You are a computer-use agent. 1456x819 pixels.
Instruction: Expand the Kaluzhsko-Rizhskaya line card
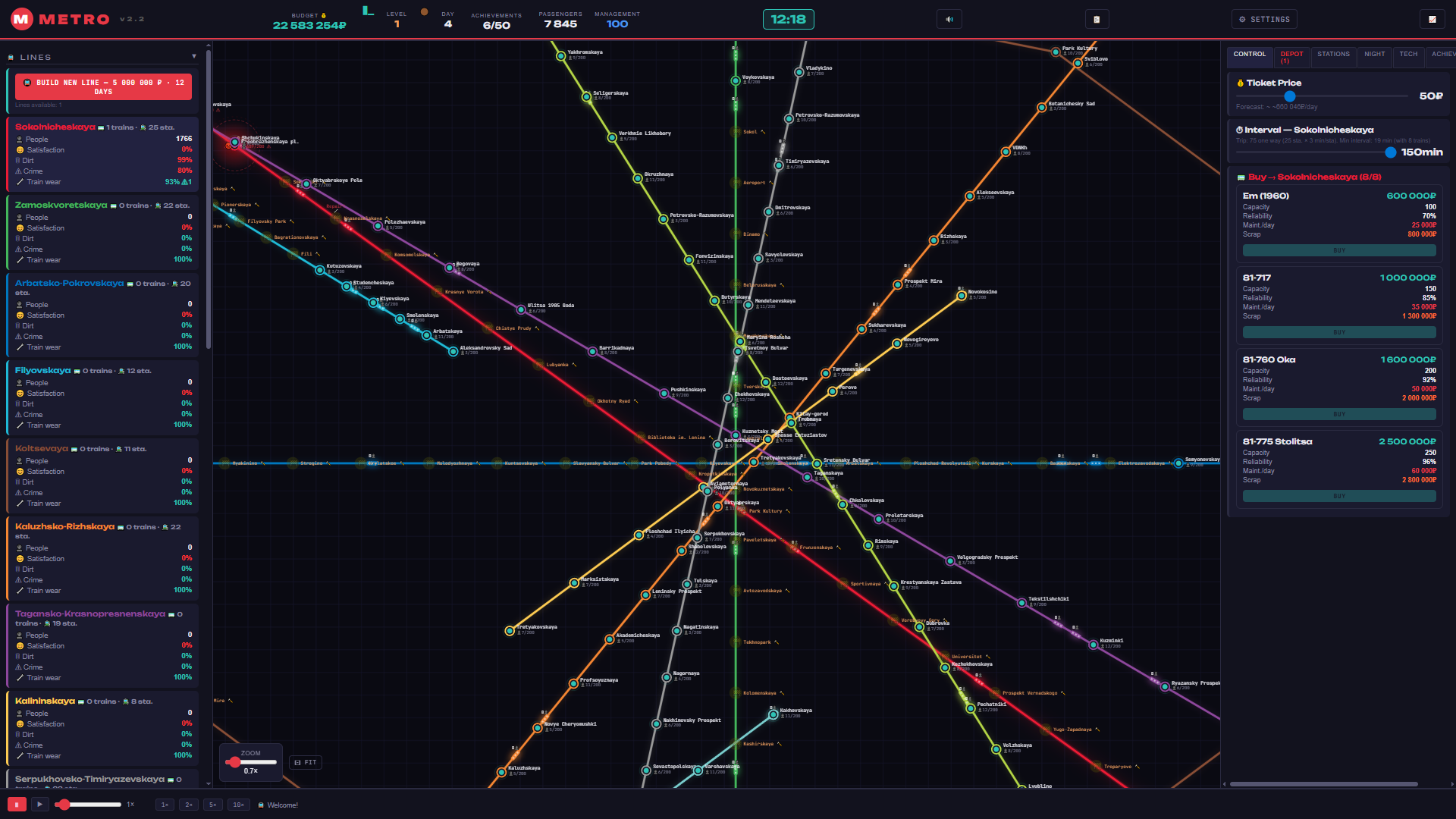tap(103, 559)
